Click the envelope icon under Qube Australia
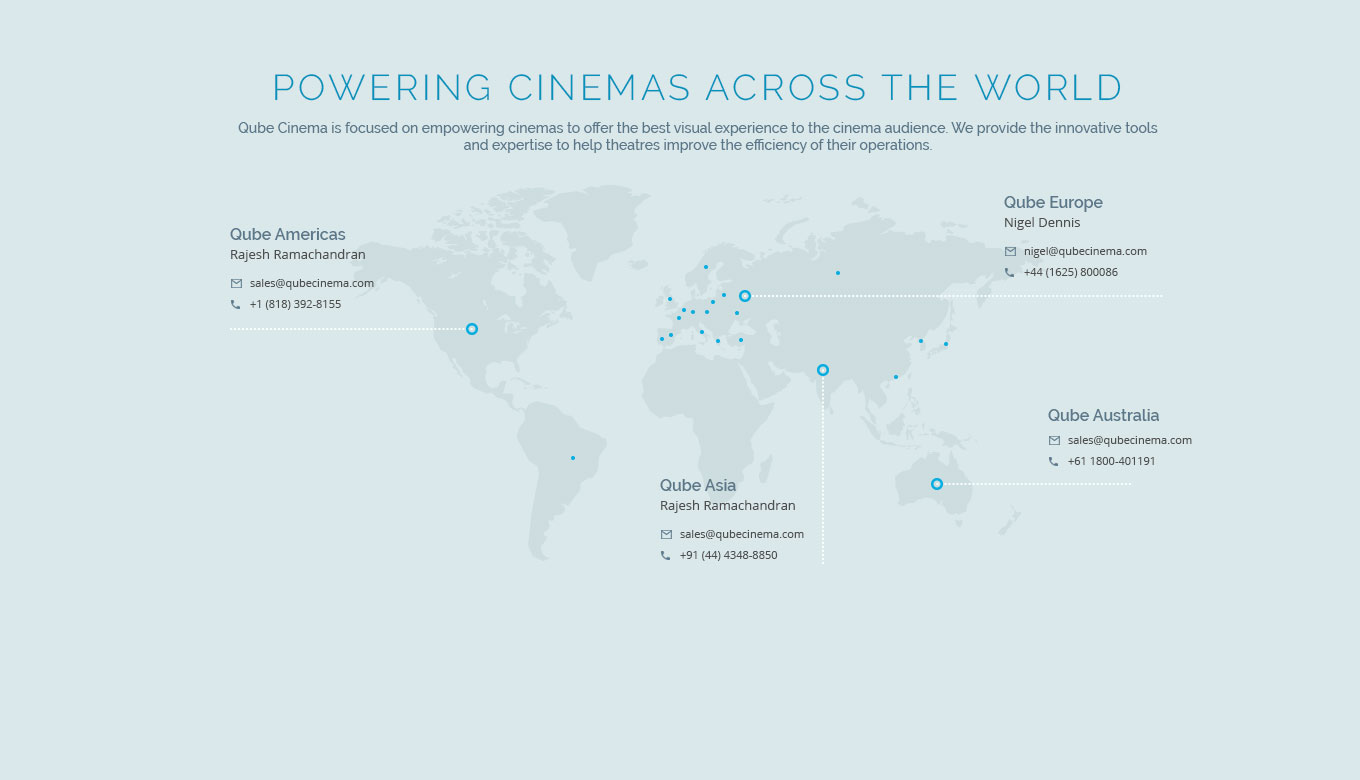The height and width of the screenshot is (780, 1360). 1054,441
